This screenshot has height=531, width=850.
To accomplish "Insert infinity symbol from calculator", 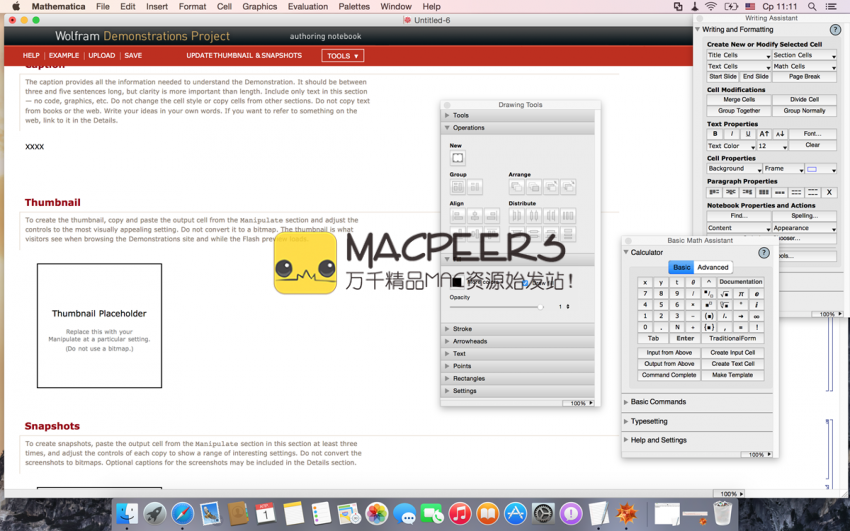I will 756,316.
